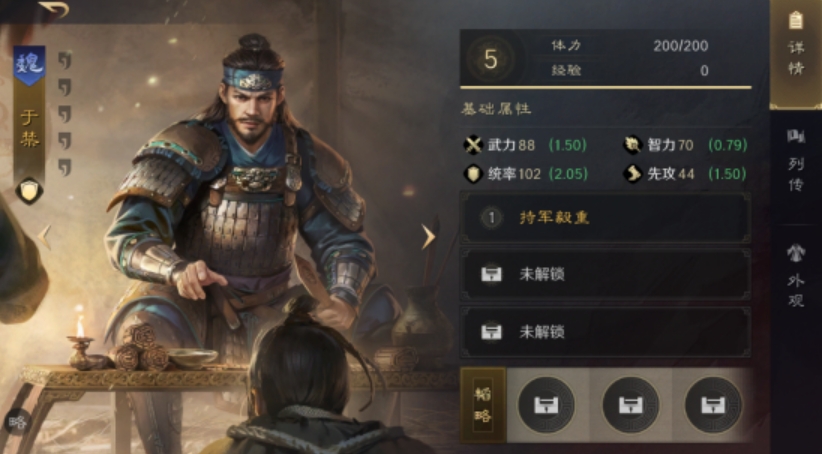The image size is (822, 454).
Task: Tap the round 略 icon at bottom left
Action: (x=17, y=422)
